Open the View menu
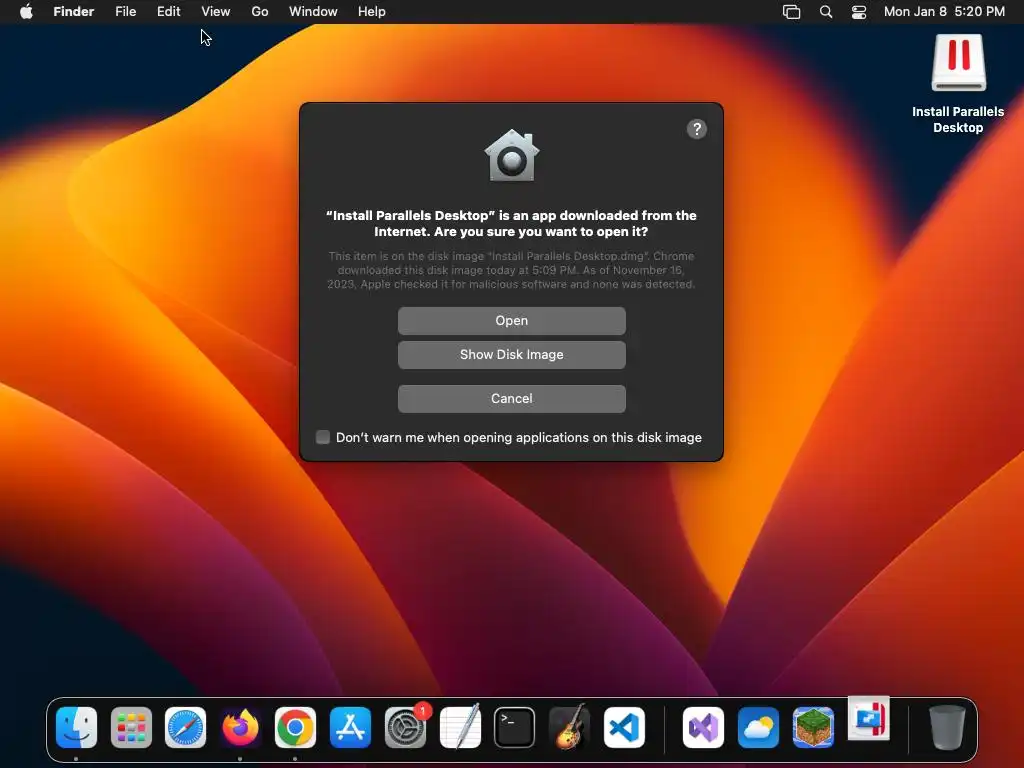 coord(216,11)
